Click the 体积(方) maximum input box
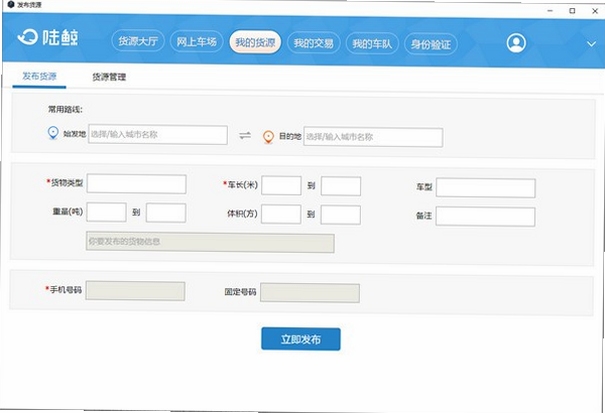 pos(341,215)
